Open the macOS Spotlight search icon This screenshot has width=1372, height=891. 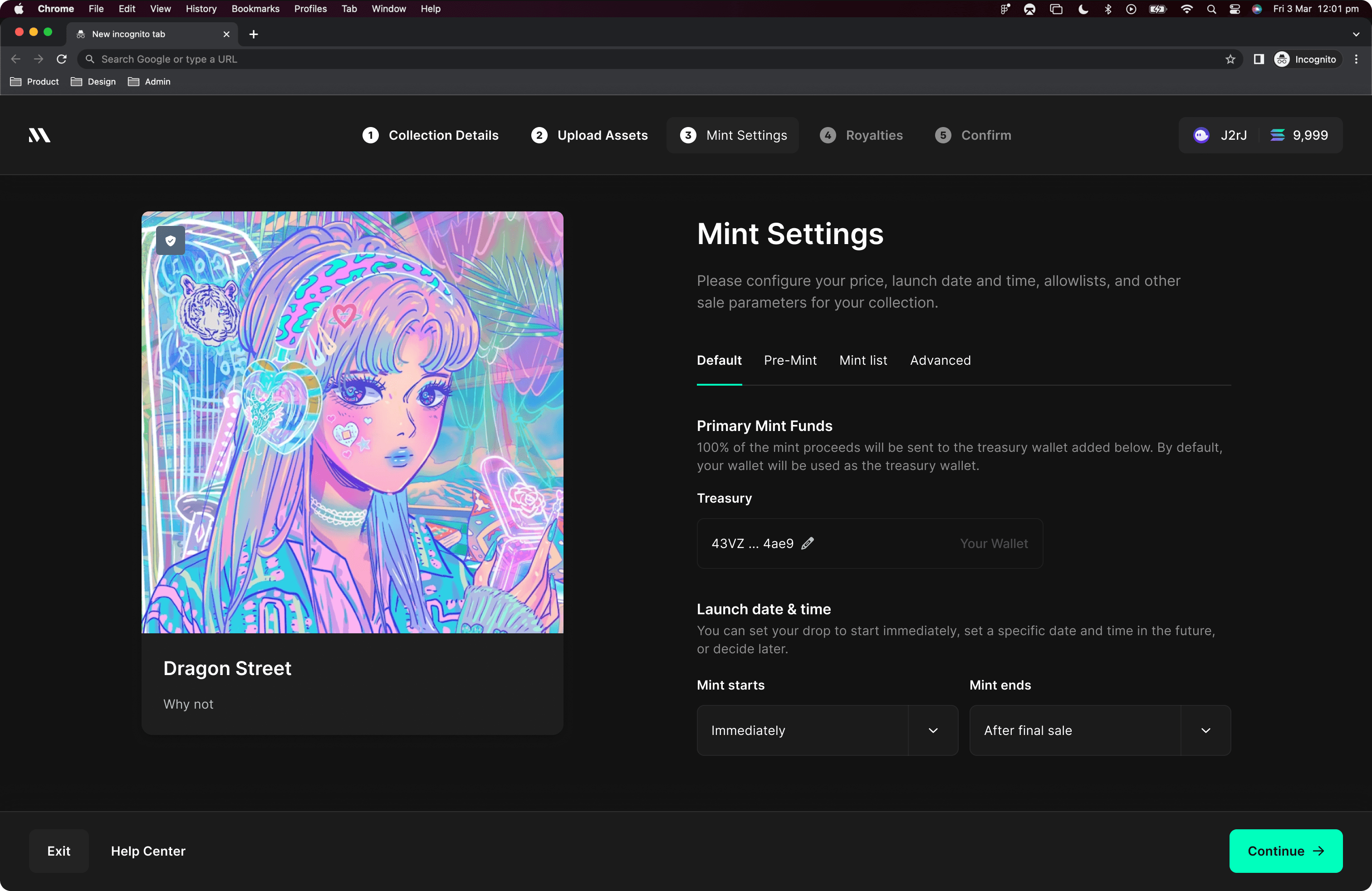coord(1211,9)
